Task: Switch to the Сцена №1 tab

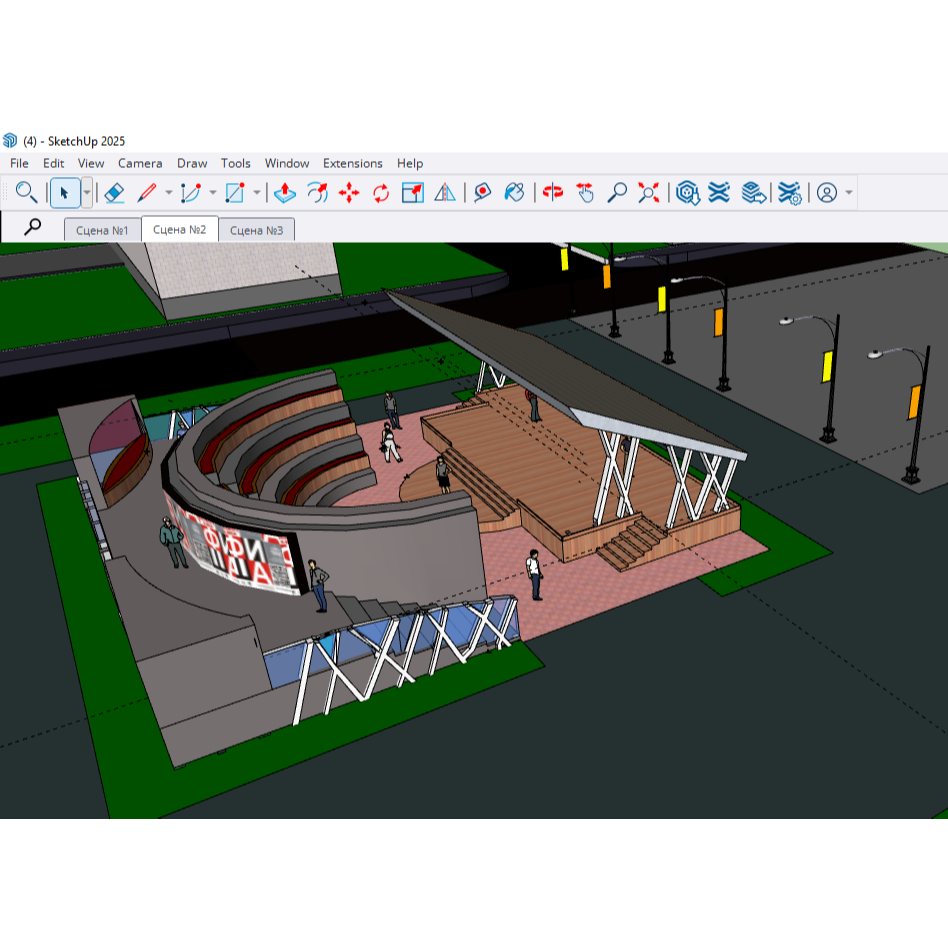Action: [102, 230]
